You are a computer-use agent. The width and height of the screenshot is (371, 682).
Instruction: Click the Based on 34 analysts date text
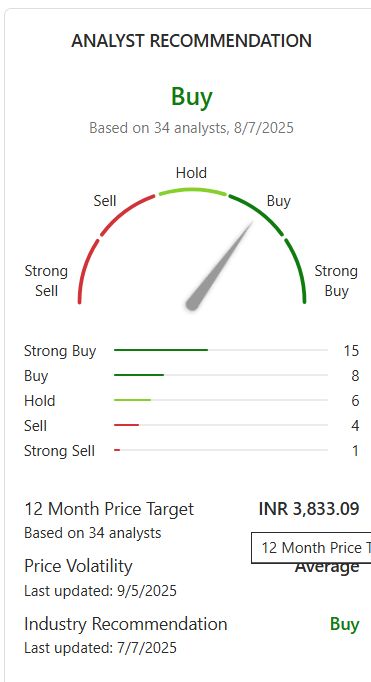tap(191, 128)
